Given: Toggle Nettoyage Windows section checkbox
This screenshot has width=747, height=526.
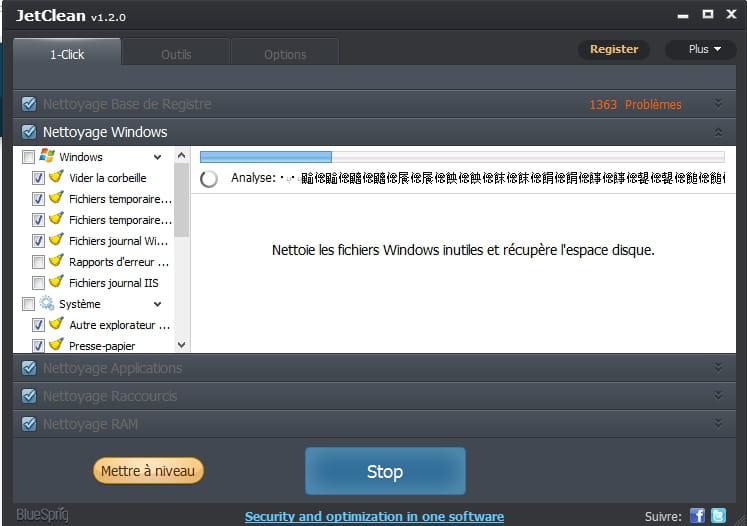Looking at the screenshot, I should (x=29, y=132).
